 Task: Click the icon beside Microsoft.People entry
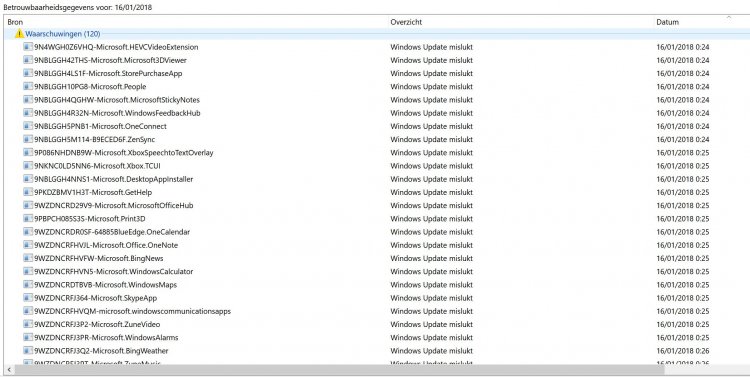coord(28,87)
